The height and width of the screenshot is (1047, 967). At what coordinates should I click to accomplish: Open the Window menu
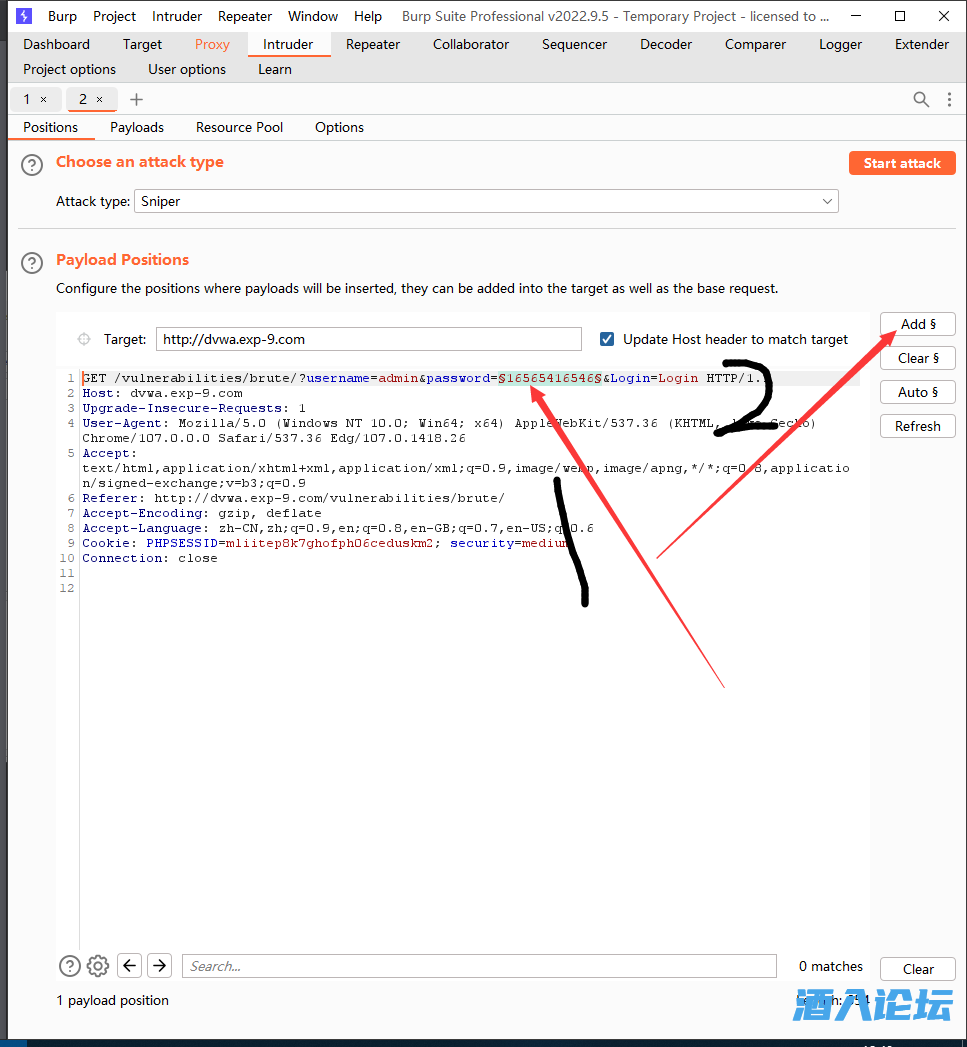click(313, 16)
